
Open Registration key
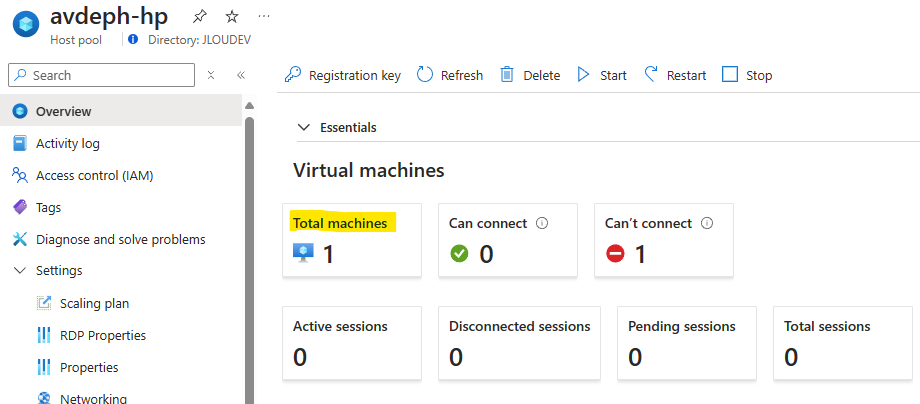tap(343, 75)
